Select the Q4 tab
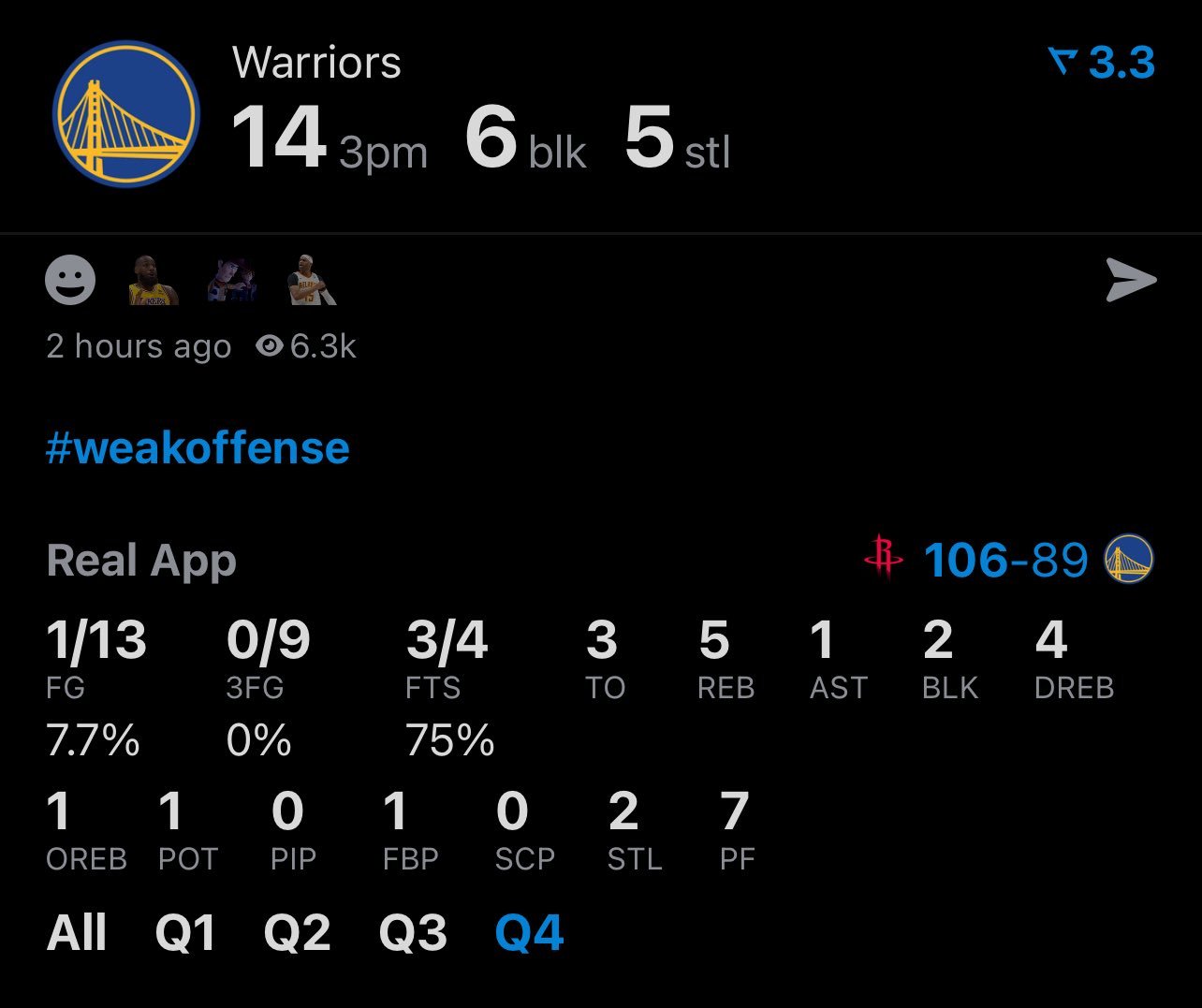This screenshot has height=1008, width=1202. click(x=529, y=932)
